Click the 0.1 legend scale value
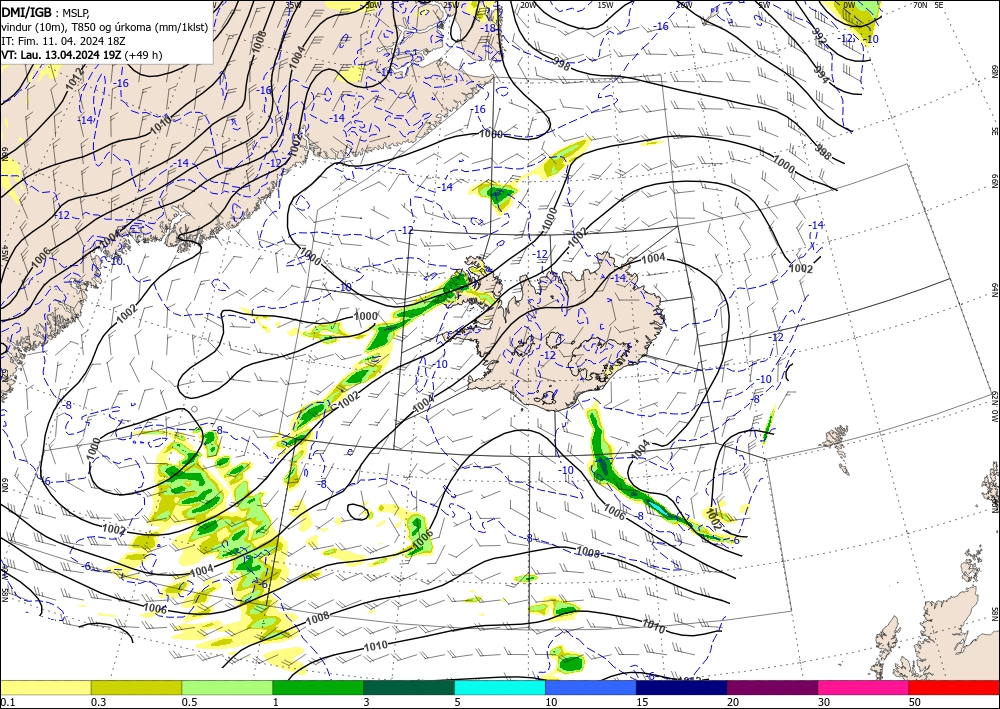Image resolution: width=1000 pixels, height=709 pixels. 6,702
